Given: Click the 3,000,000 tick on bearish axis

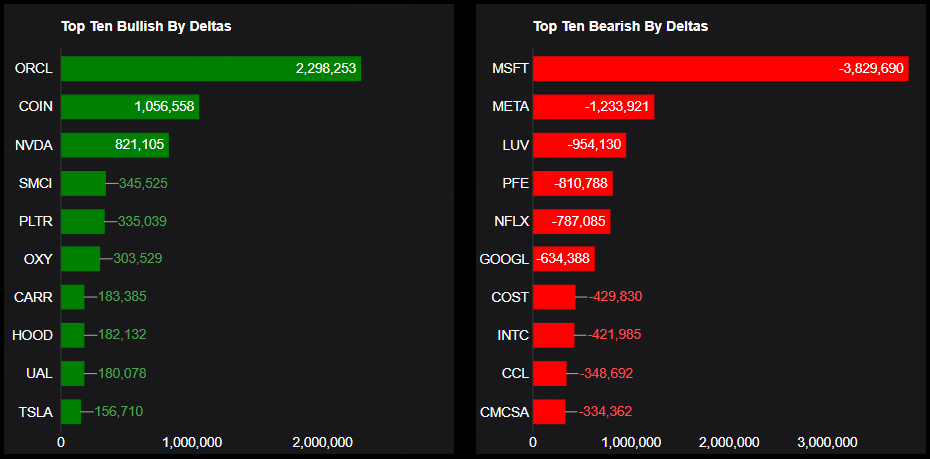Looking at the screenshot, I should (x=825, y=442).
